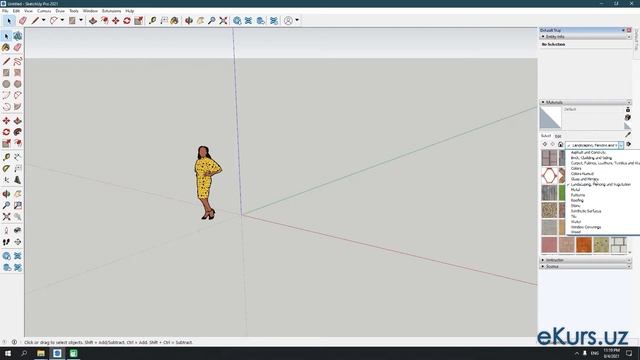The height and width of the screenshot is (360, 640).
Task: Open 3D Warehouse from the top toolbar
Action: point(237,20)
